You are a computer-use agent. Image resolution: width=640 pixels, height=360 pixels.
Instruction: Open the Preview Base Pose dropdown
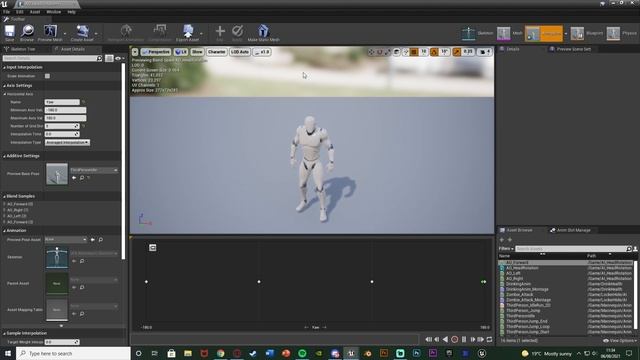pos(94,170)
